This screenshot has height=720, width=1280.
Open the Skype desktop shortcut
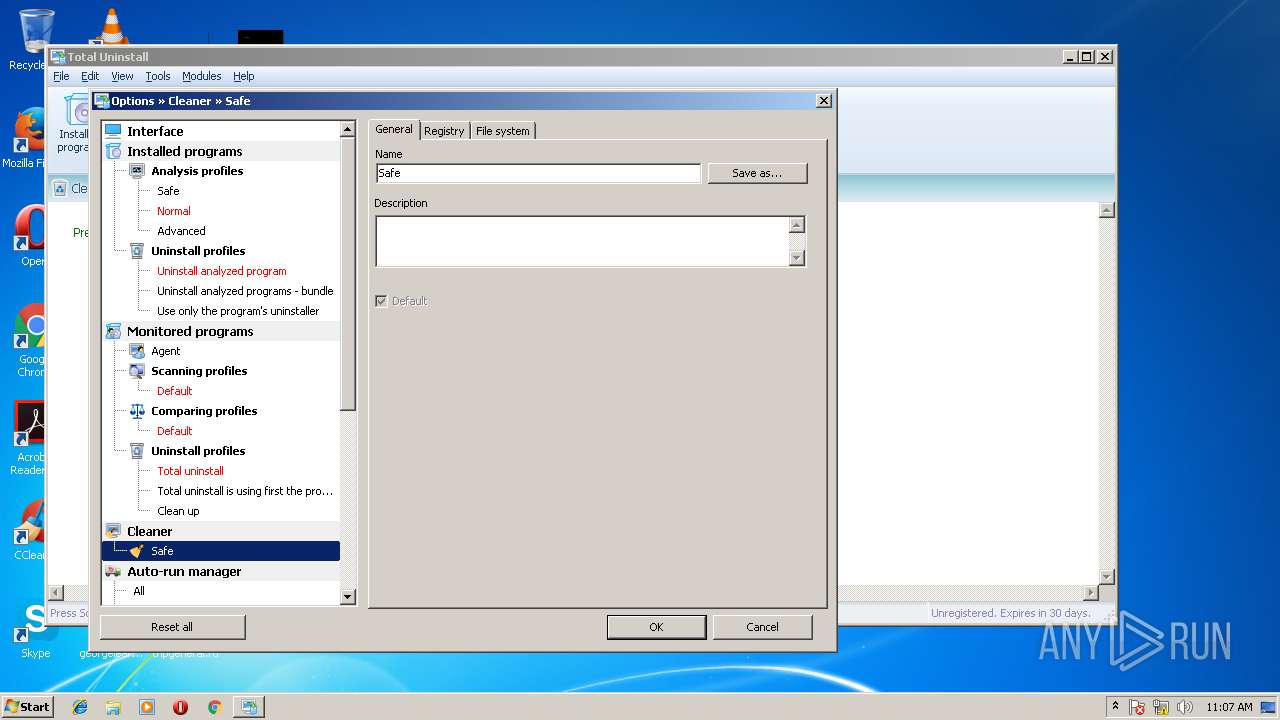[35, 630]
